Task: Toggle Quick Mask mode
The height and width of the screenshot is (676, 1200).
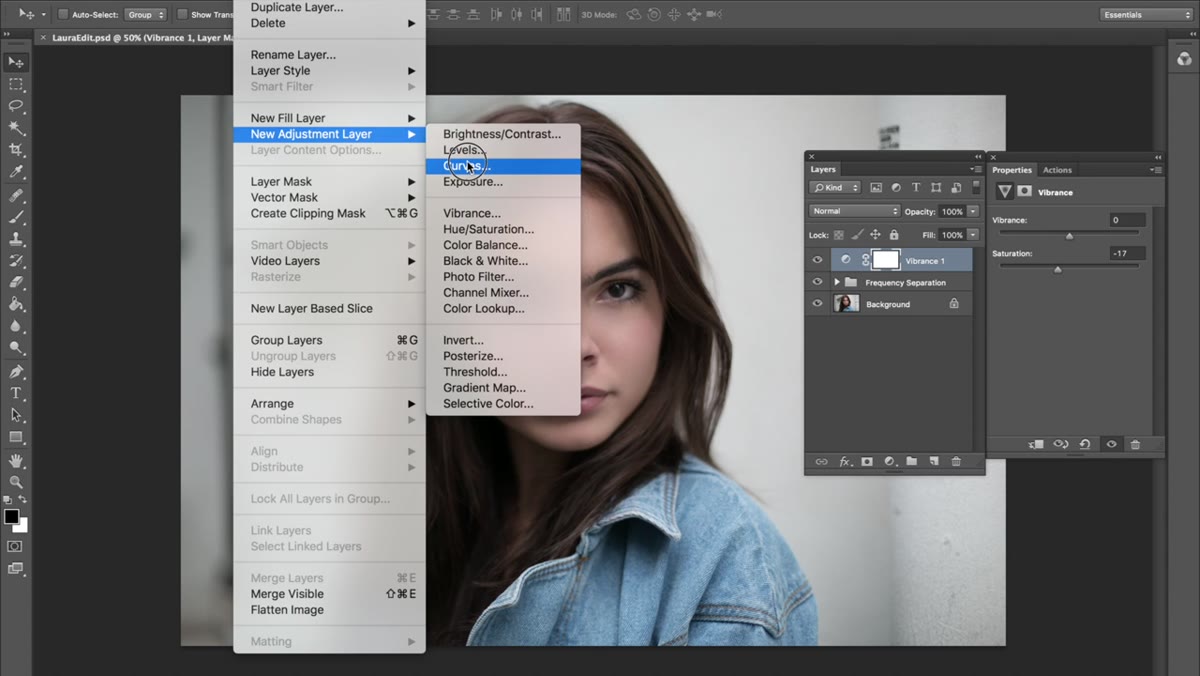Action: 15,547
